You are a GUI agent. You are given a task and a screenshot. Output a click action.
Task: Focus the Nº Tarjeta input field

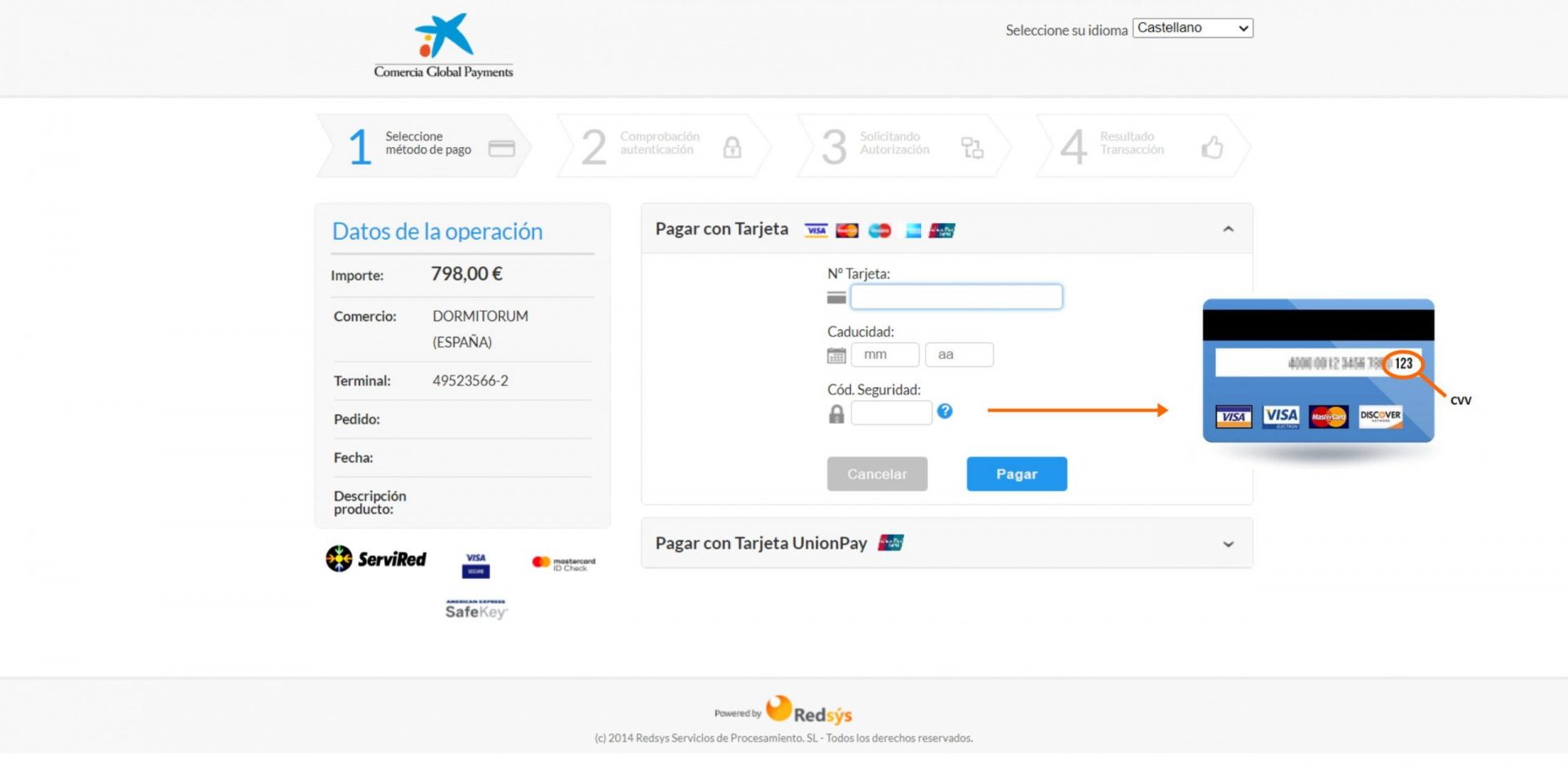[956, 296]
